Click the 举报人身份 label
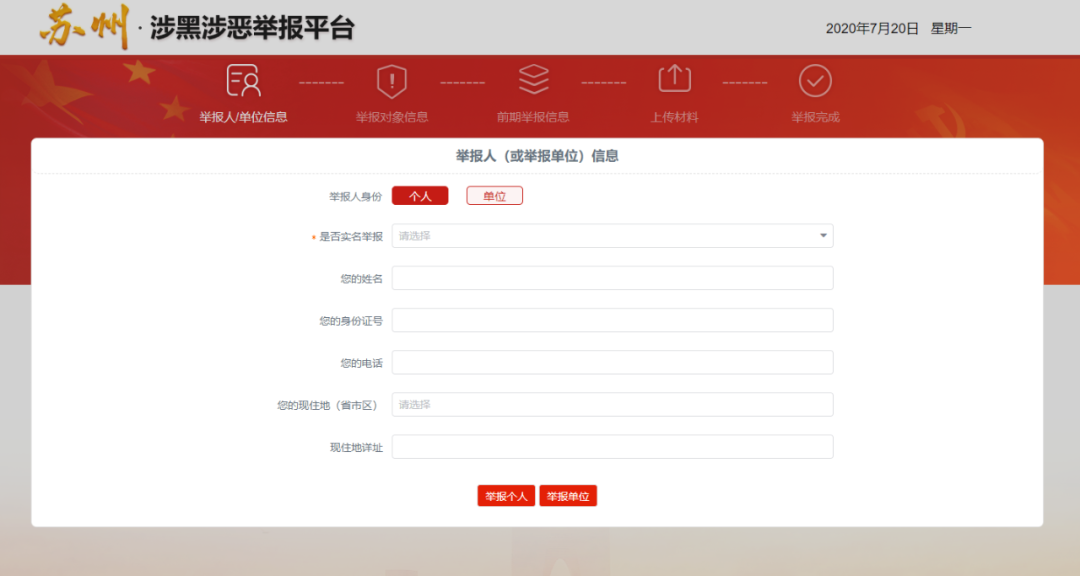This screenshot has height=576, width=1080. [355, 196]
